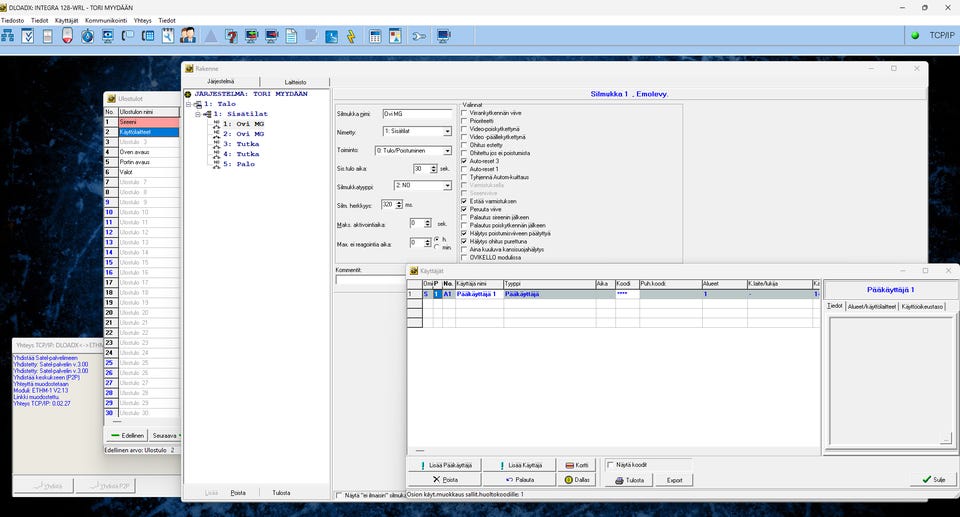Click the network structure toolbar icon

[6, 36]
